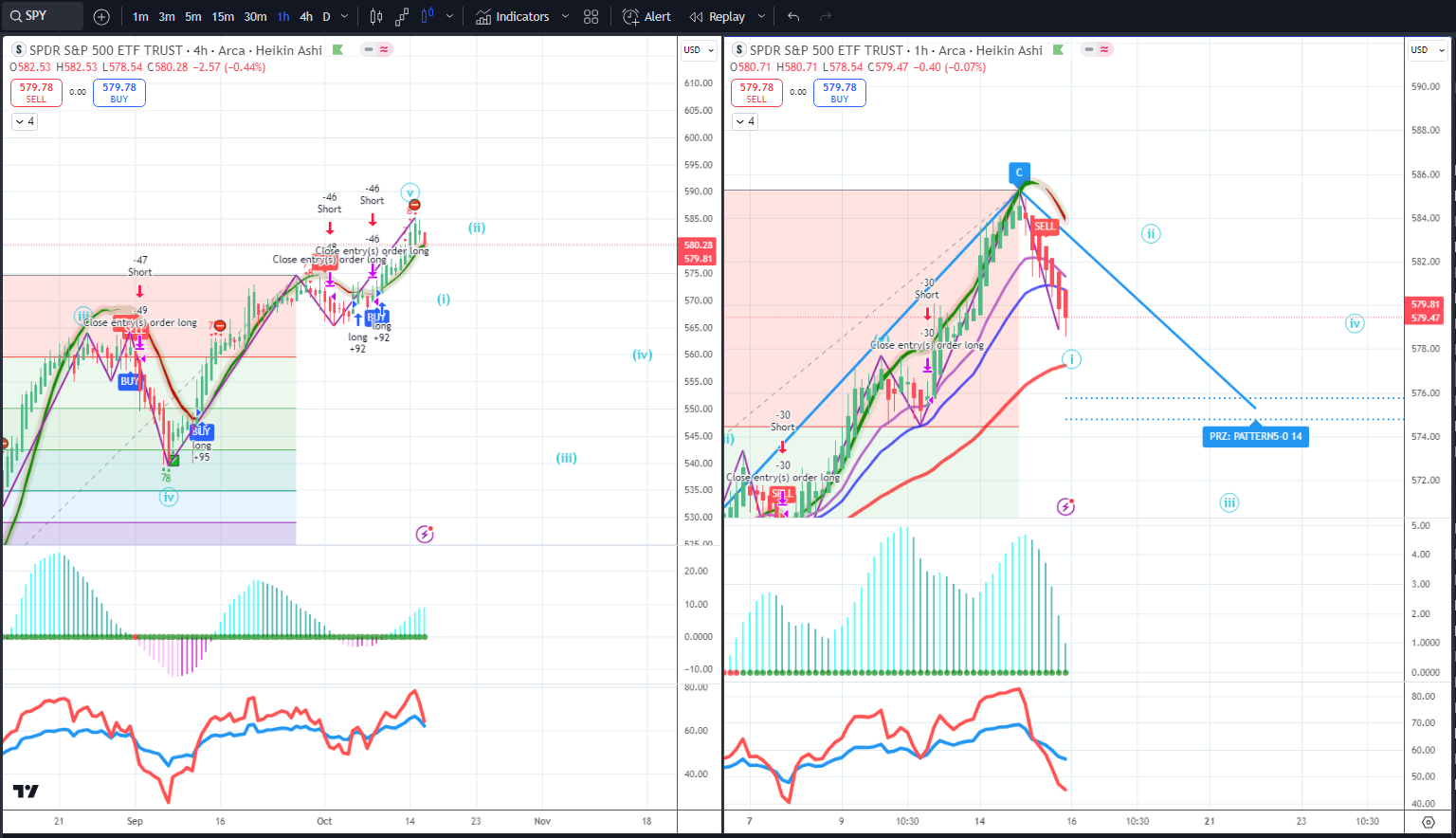The width and height of the screenshot is (1456, 838).
Task: Click the red stop marker above the 4h chart top
Action: [x=414, y=205]
